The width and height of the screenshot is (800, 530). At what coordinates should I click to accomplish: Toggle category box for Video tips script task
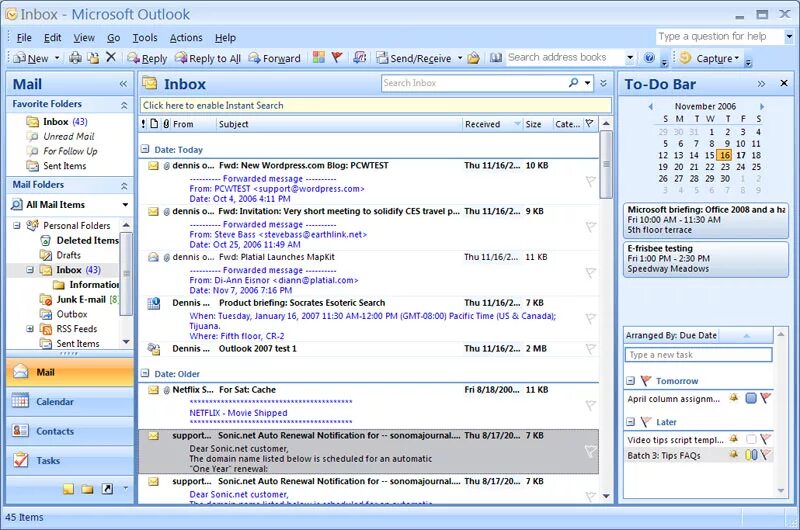(x=751, y=439)
